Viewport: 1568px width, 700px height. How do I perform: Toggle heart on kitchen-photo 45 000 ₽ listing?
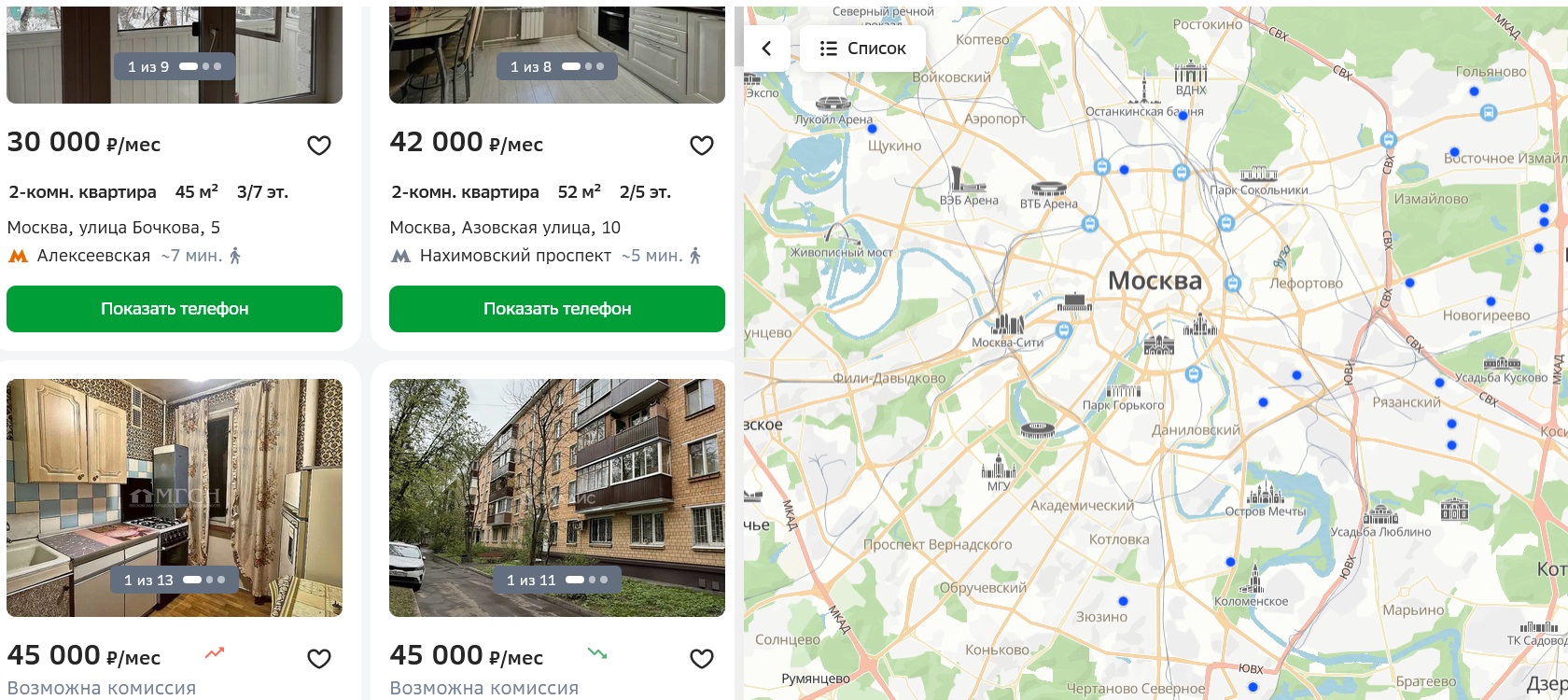tap(319, 659)
